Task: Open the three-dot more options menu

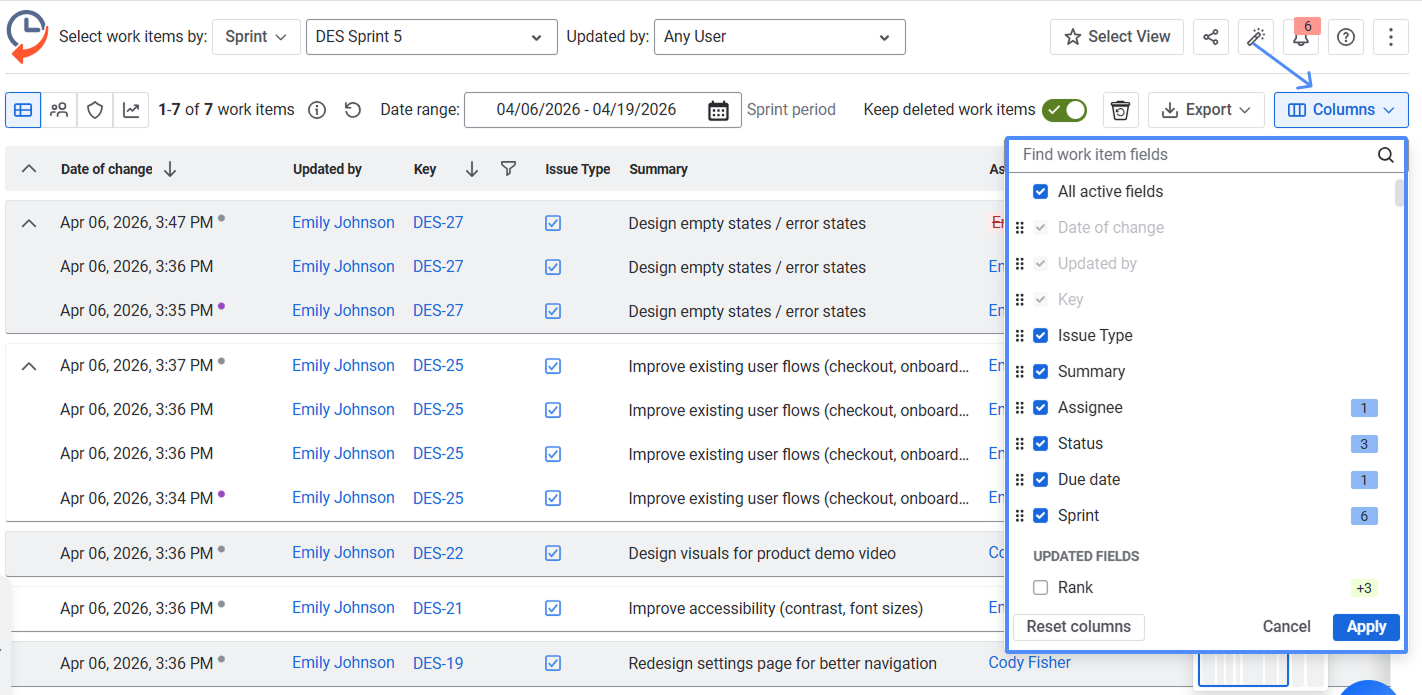Action: (1391, 37)
